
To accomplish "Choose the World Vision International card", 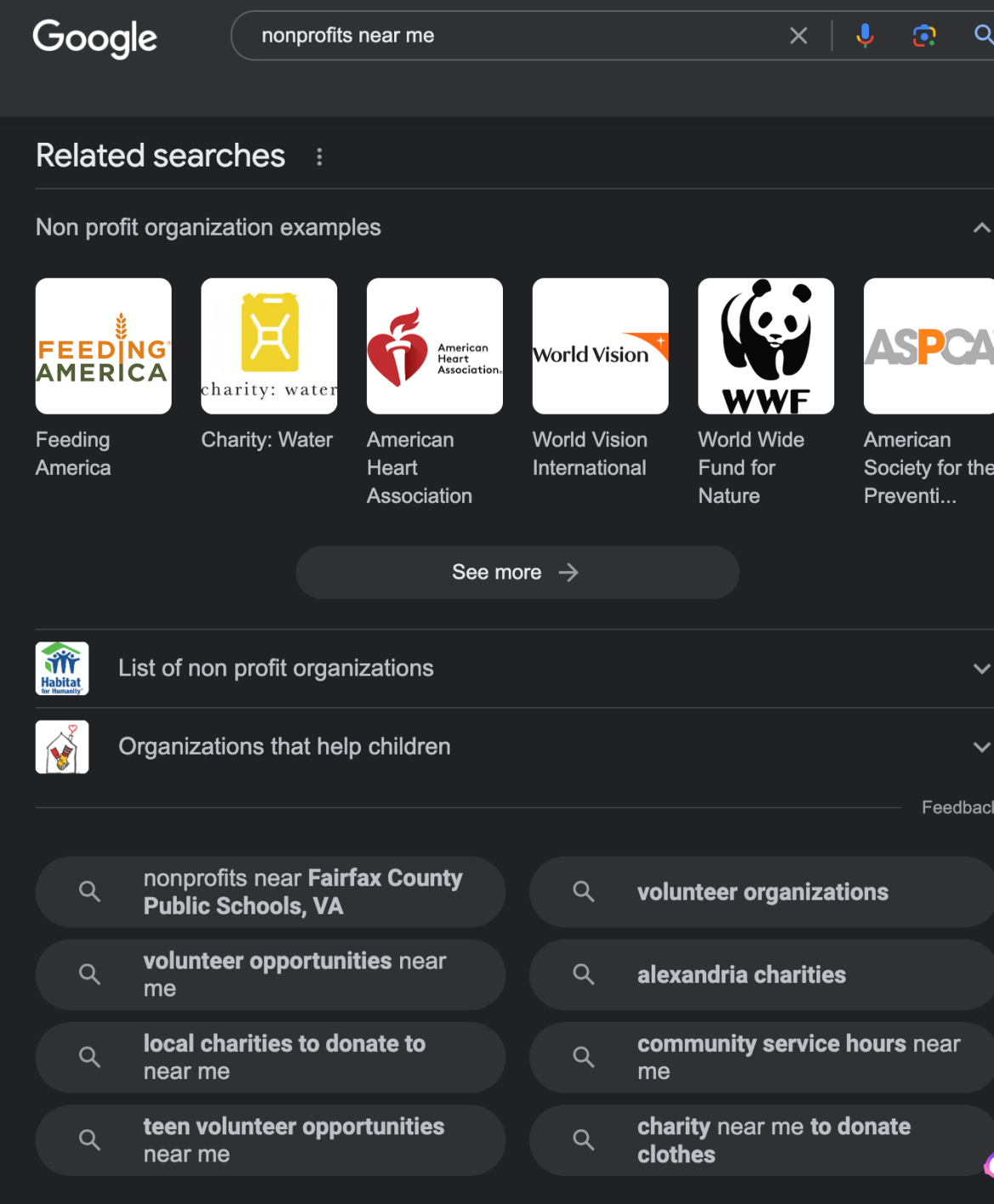I will (x=601, y=347).
